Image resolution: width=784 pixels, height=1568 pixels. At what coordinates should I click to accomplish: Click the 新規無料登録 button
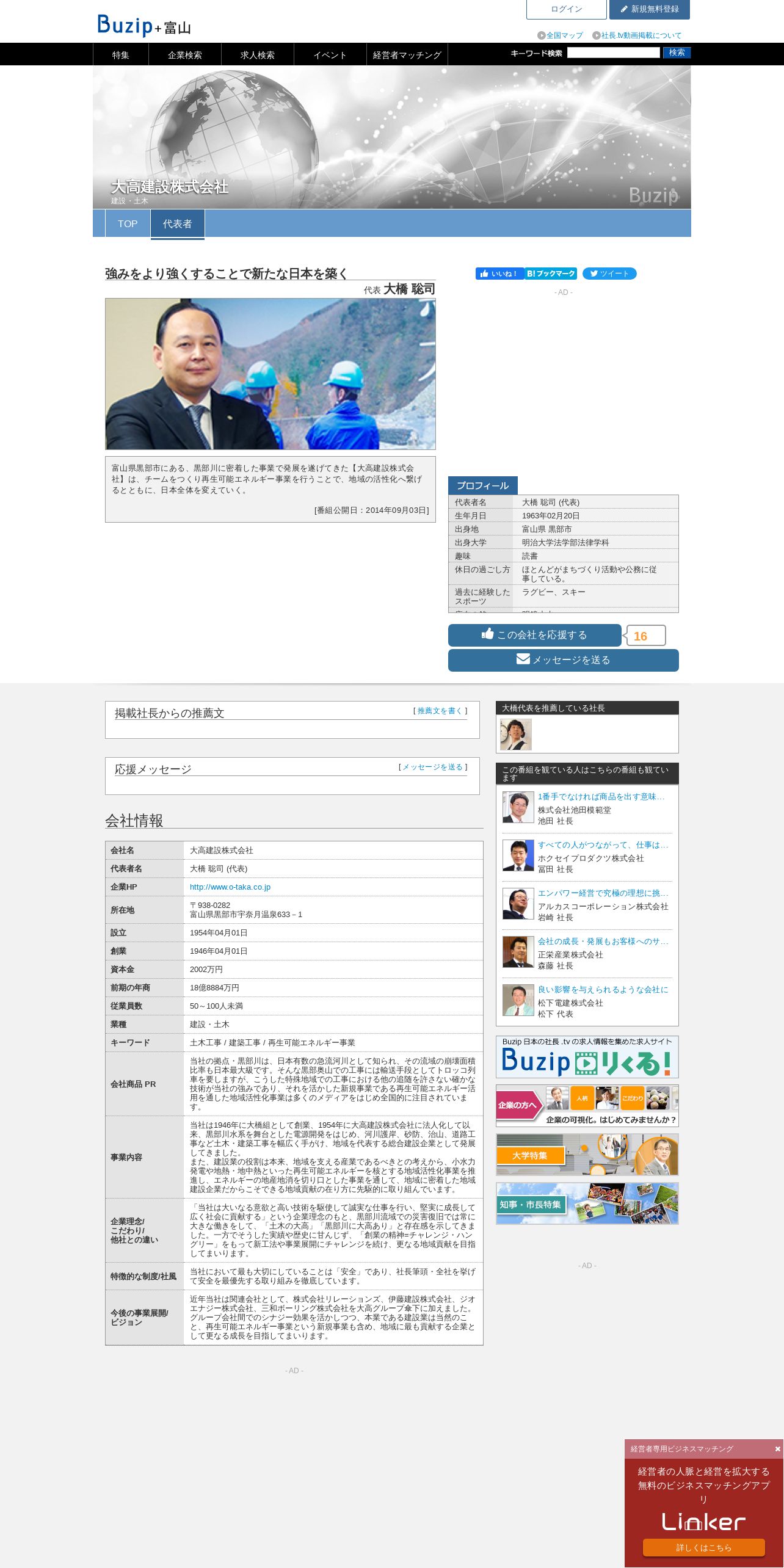tap(649, 9)
